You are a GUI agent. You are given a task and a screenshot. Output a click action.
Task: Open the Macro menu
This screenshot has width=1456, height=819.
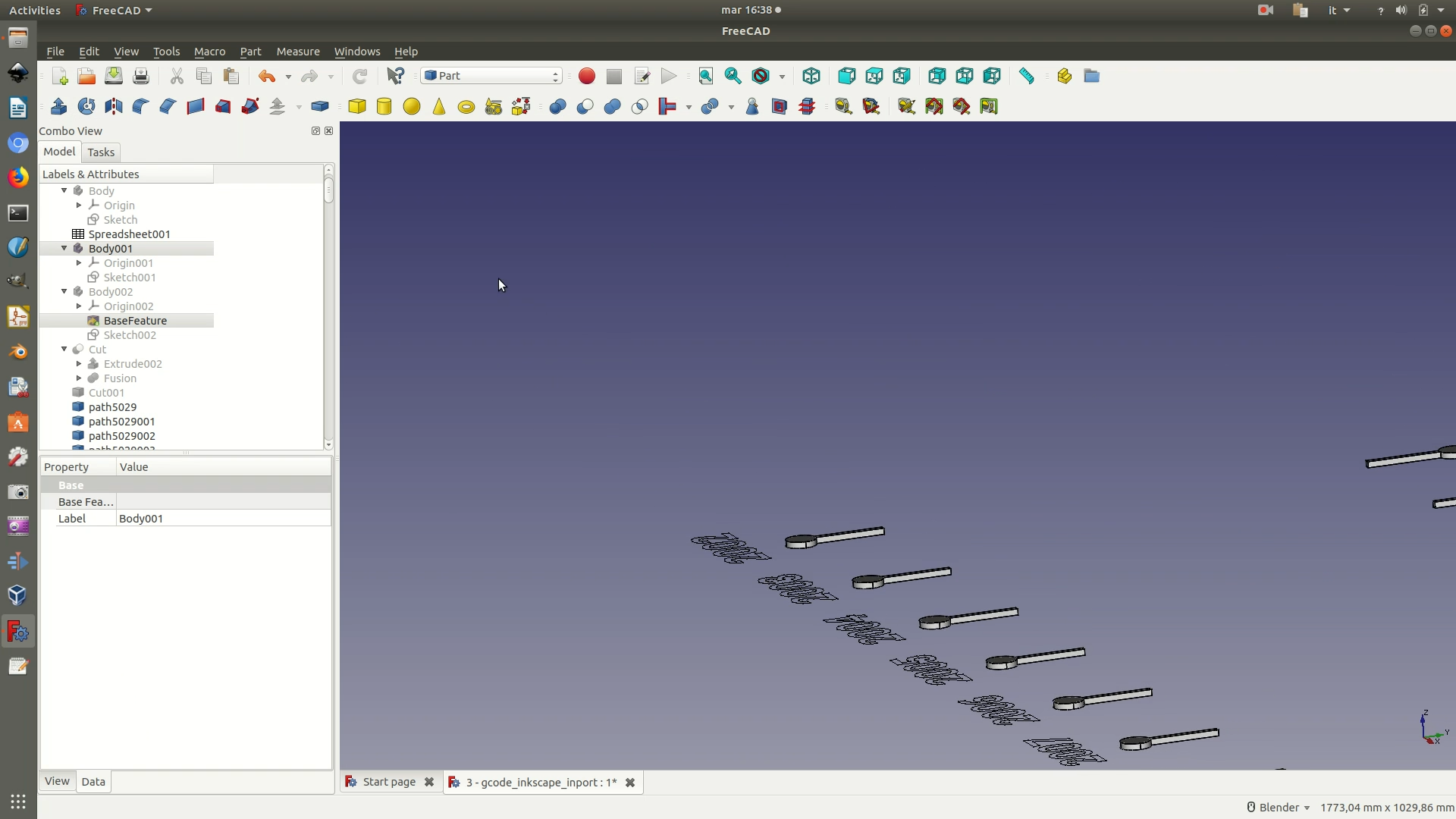pyautogui.click(x=209, y=52)
